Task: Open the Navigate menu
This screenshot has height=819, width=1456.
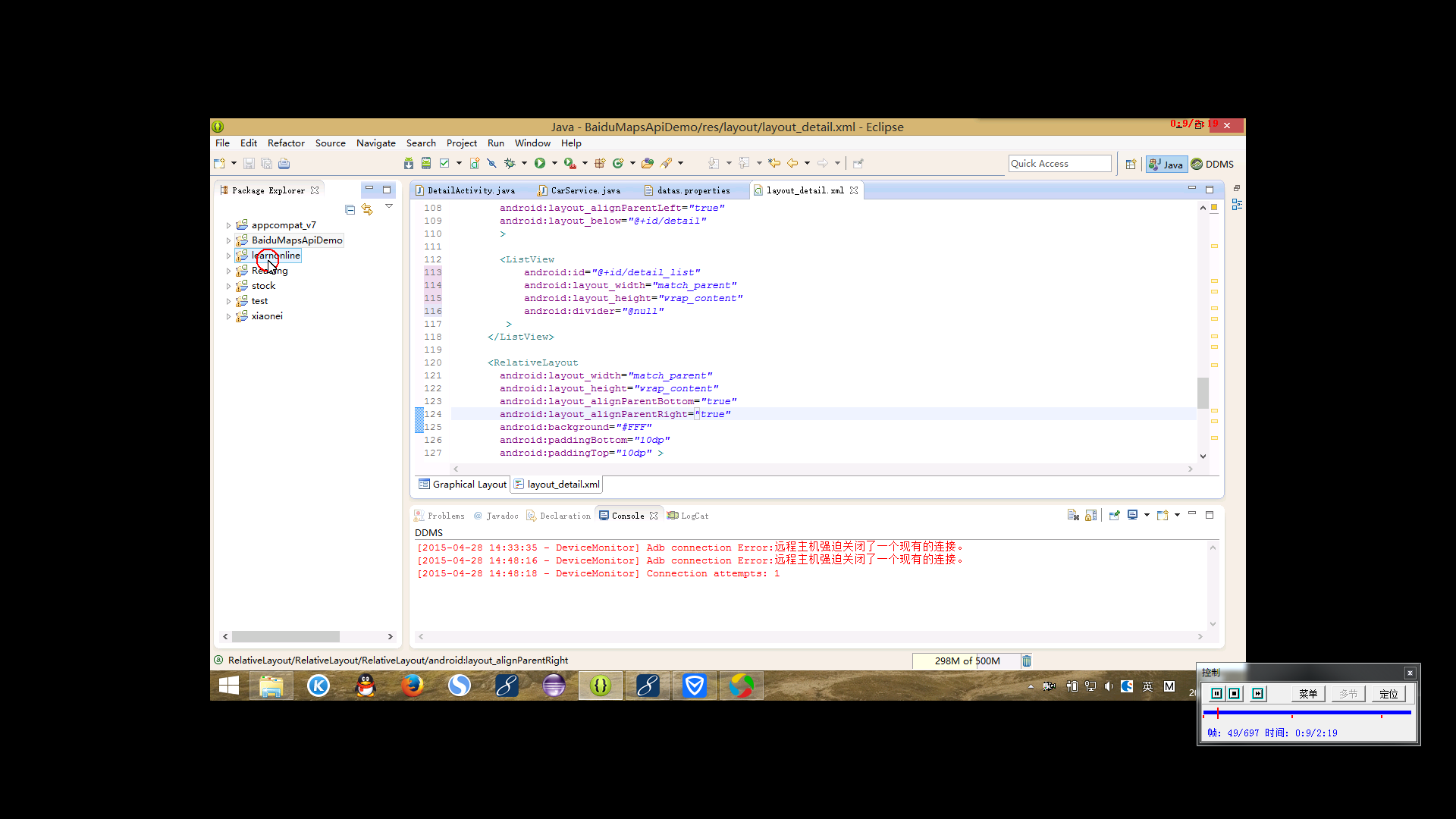Action: click(376, 143)
